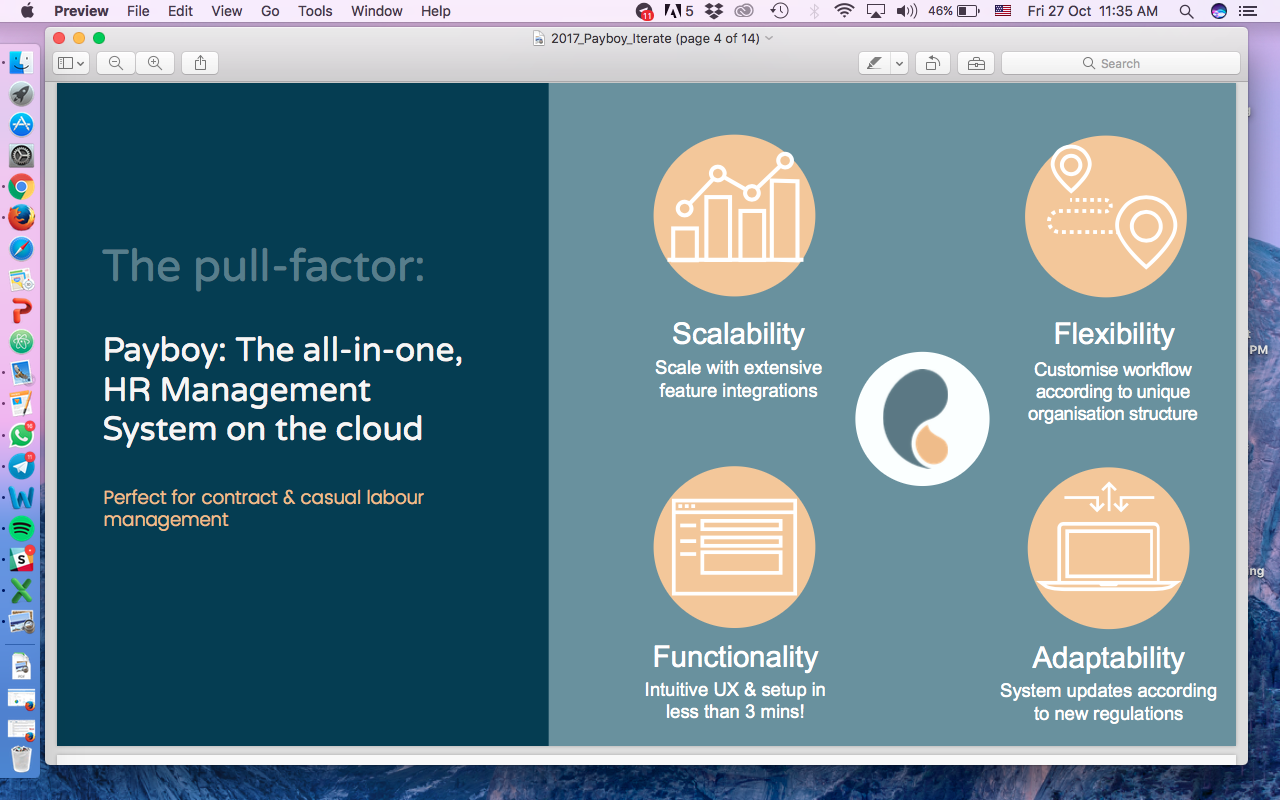The image size is (1280, 800).
Task: Open the document title dropdown chevron
Action: [x=769, y=38]
